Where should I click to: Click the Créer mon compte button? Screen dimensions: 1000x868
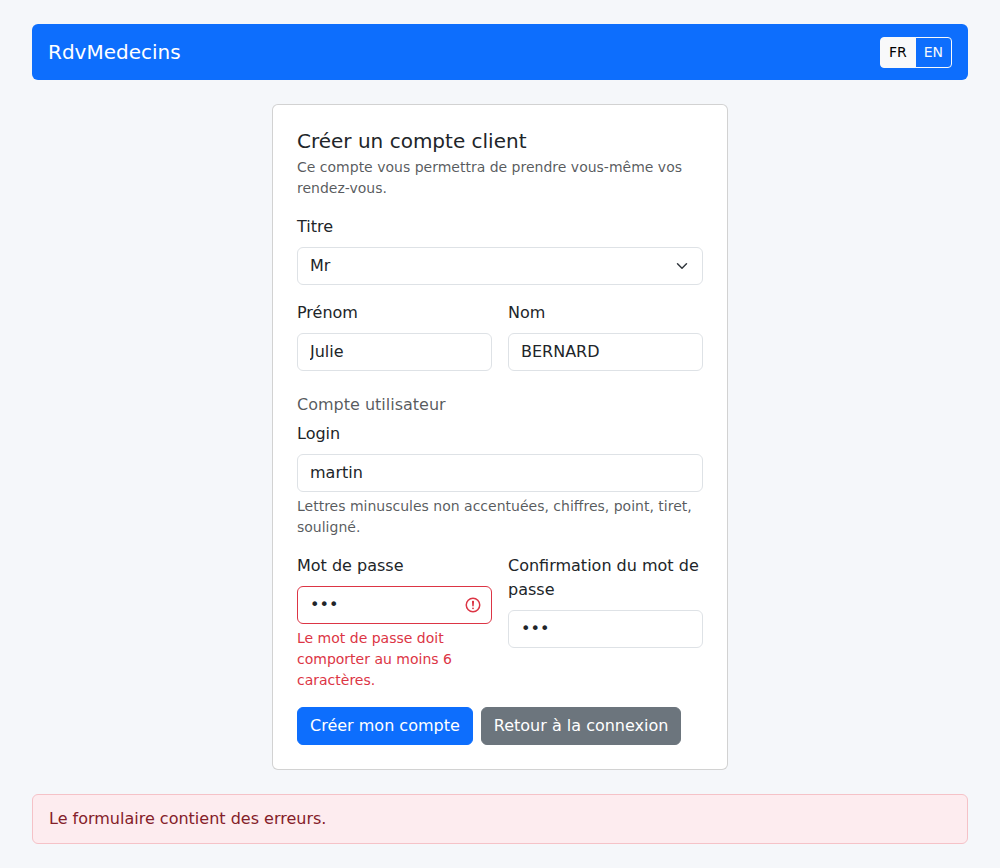click(x=385, y=726)
